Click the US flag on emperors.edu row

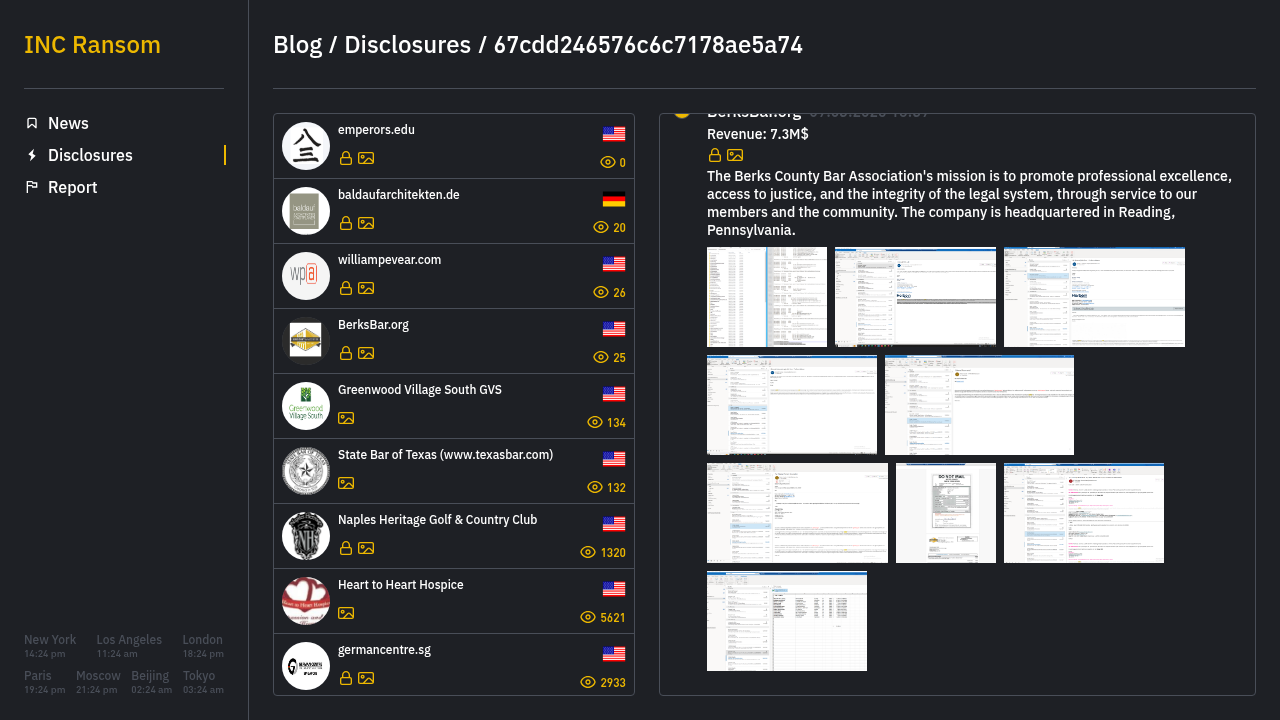pos(614,134)
